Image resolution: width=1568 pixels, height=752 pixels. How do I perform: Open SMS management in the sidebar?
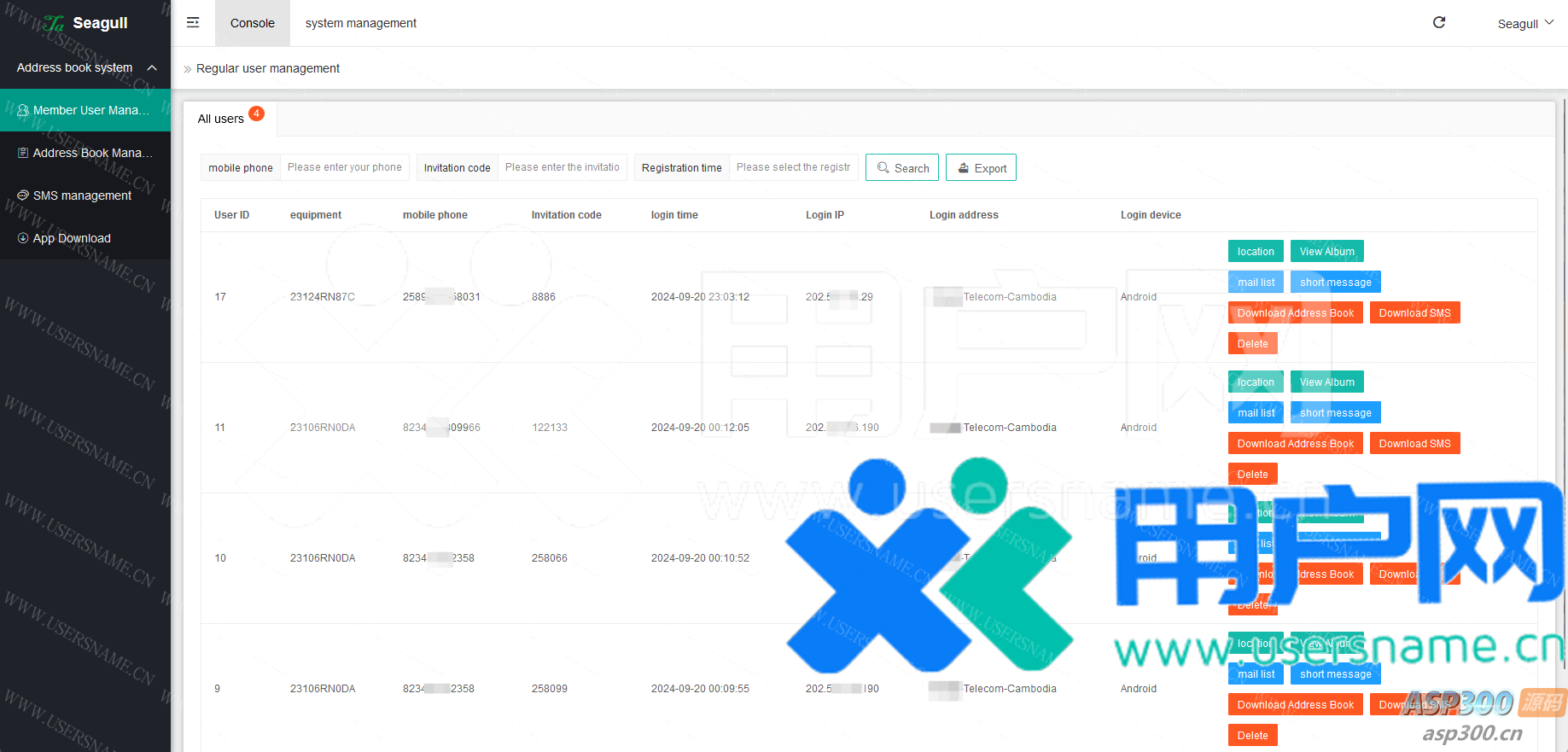(x=82, y=195)
